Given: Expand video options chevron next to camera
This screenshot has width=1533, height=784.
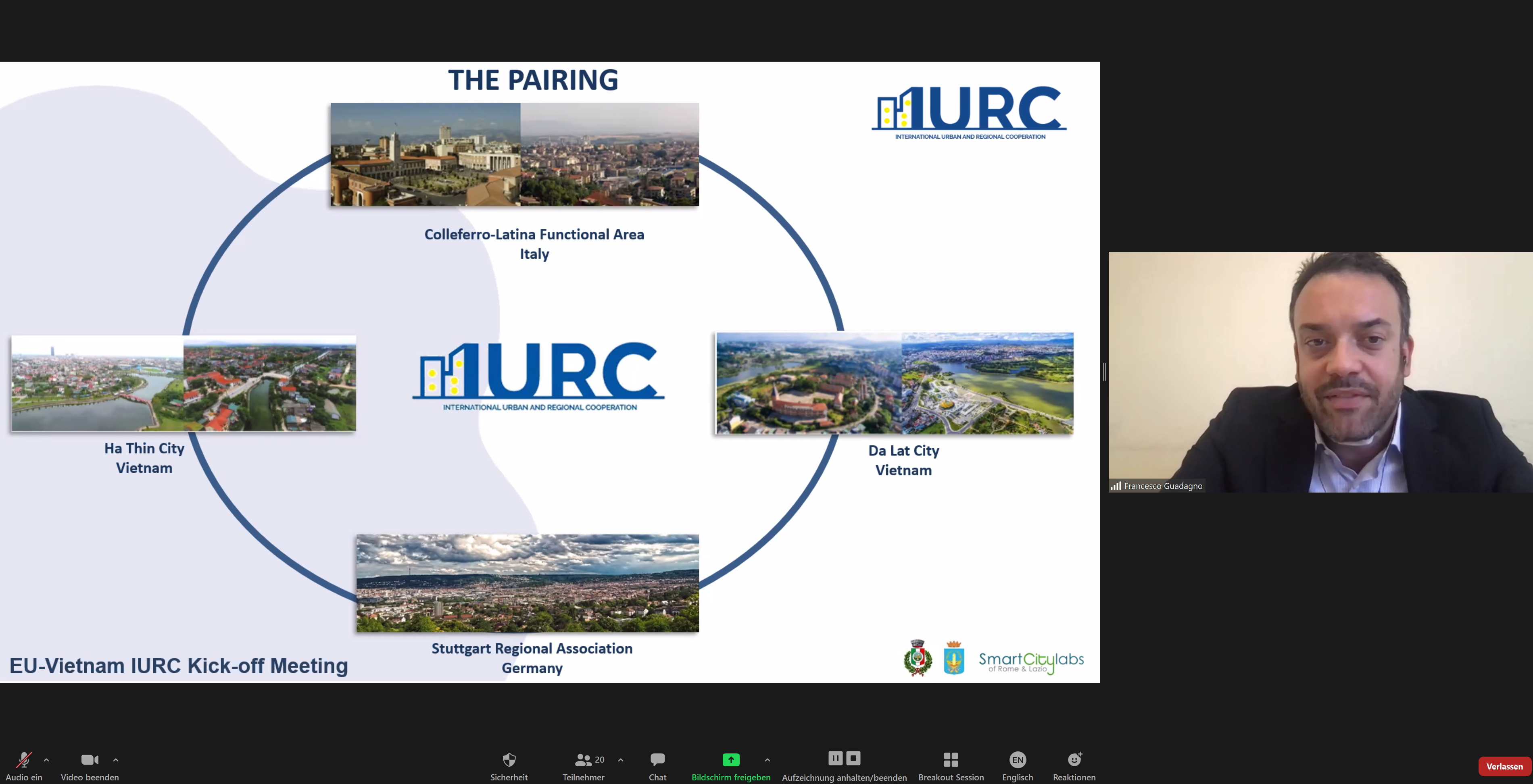Looking at the screenshot, I should click(x=115, y=759).
